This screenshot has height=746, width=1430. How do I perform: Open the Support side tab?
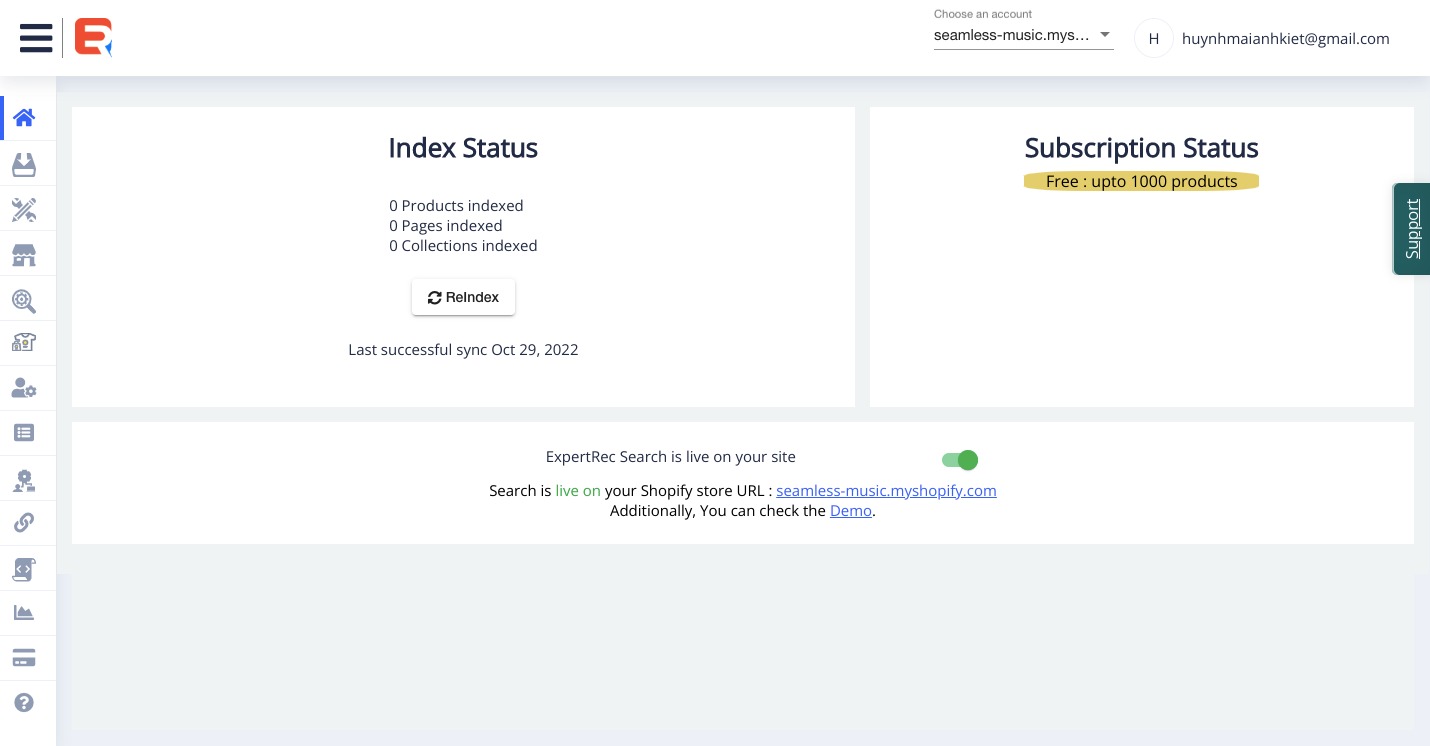coord(1412,229)
